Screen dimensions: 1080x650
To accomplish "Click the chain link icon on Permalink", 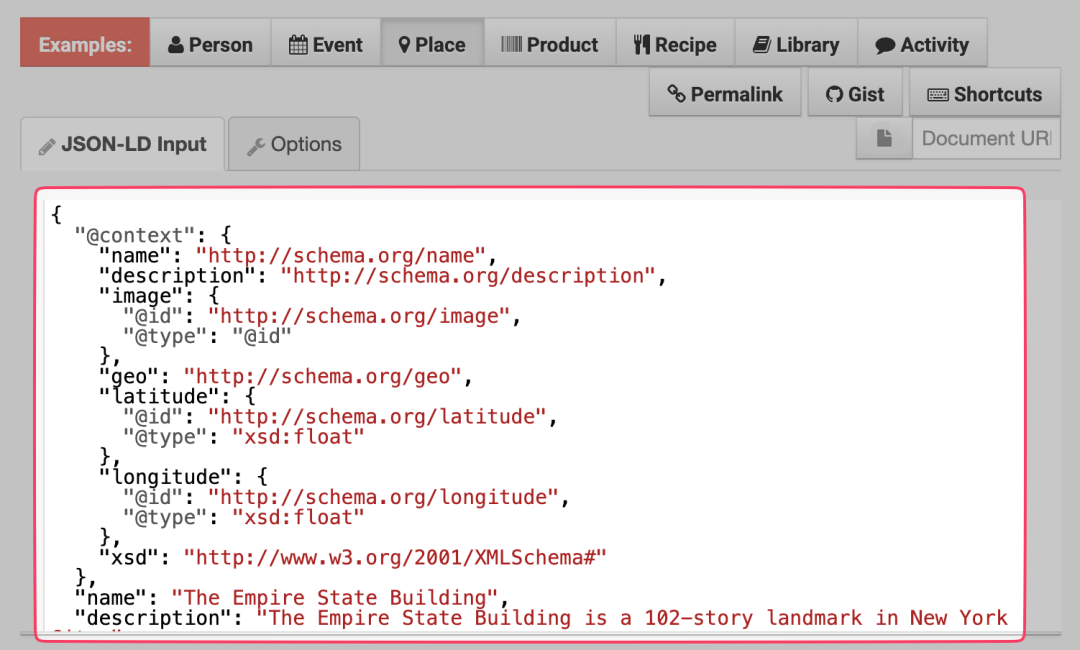I will pyautogui.click(x=676, y=94).
